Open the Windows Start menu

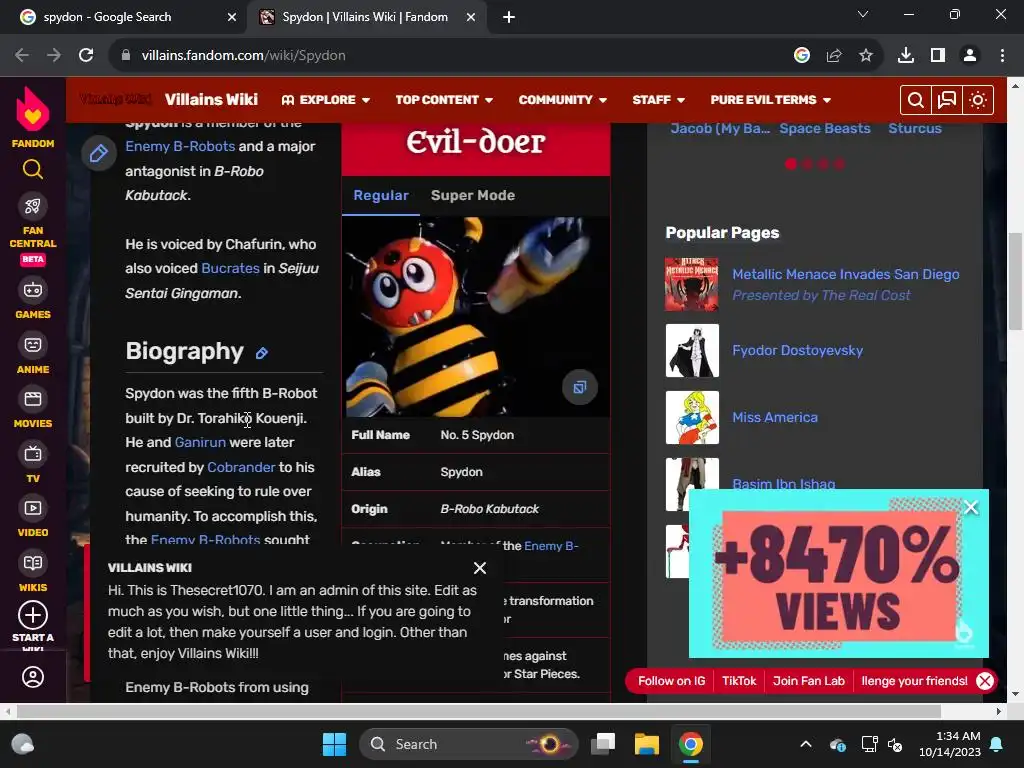coord(334,744)
